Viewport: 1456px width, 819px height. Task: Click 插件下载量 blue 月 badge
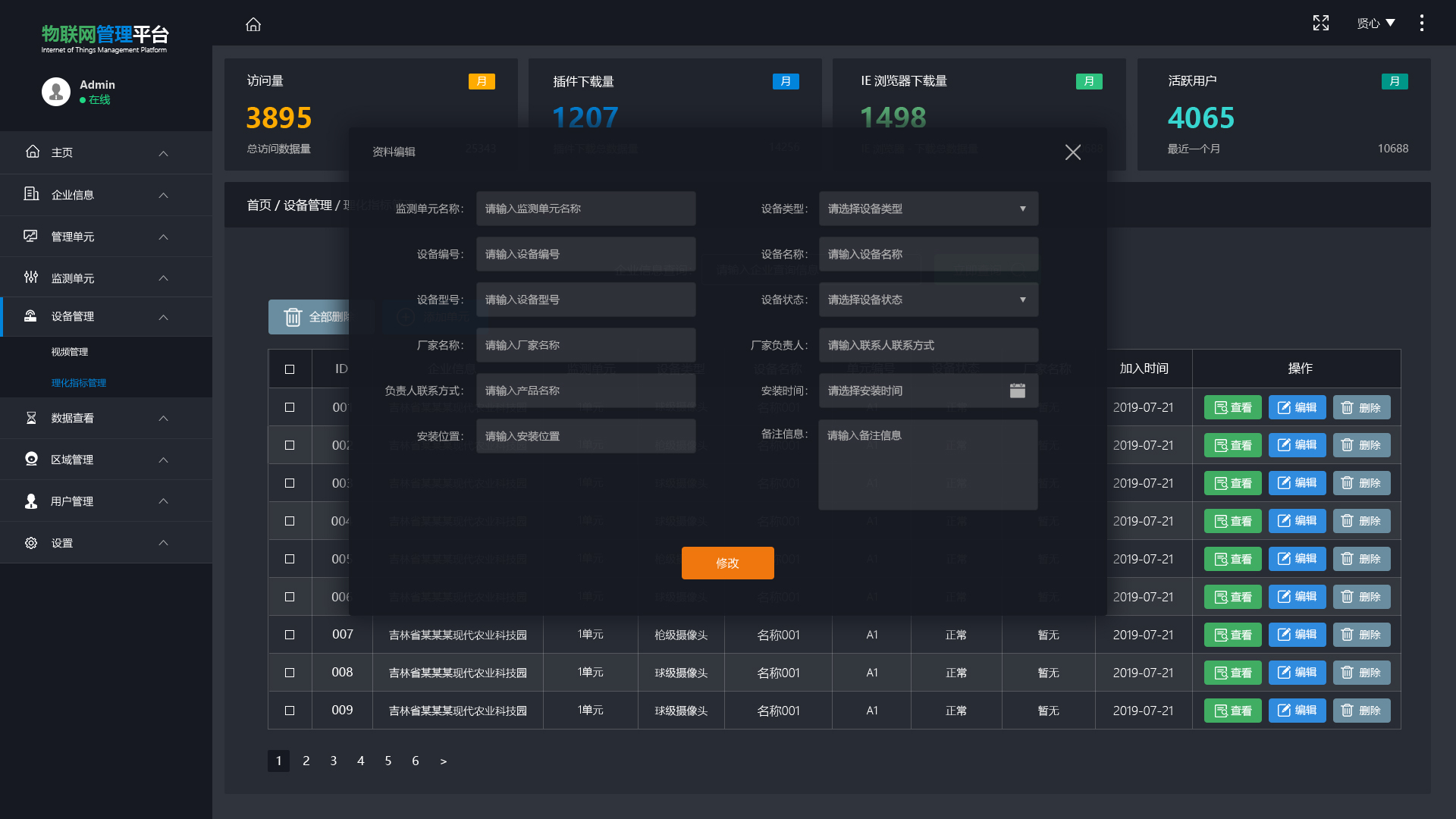(x=786, y=81)
